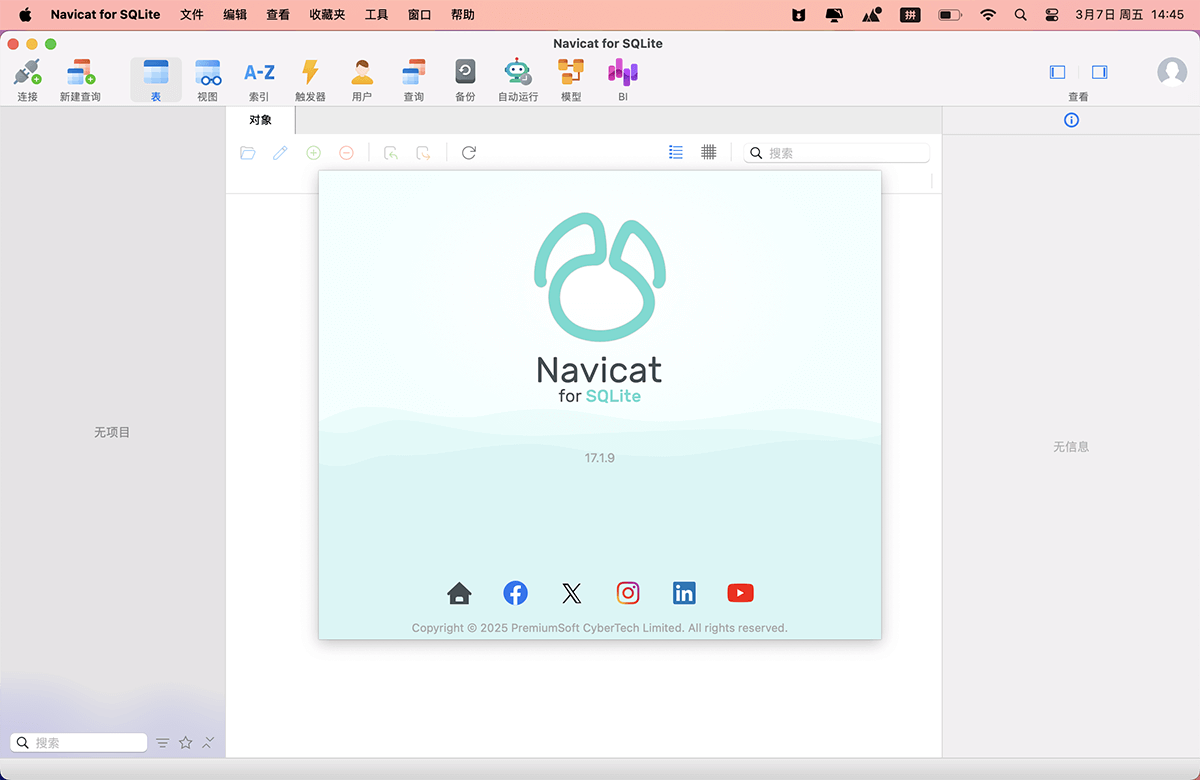
Task: Open the LinkedIn link icon
Action: pos(684,593)
